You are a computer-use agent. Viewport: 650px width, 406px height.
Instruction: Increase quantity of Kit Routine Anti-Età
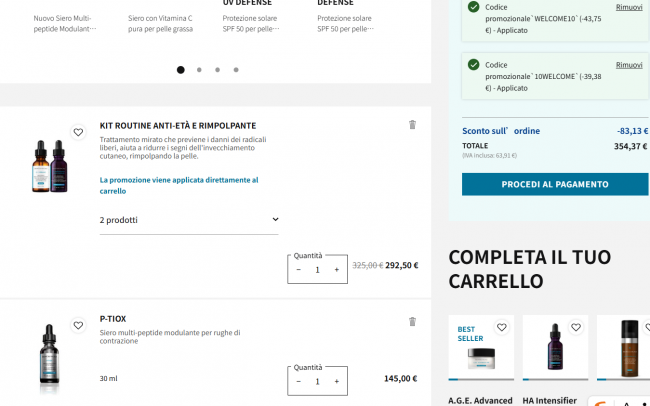336,269
